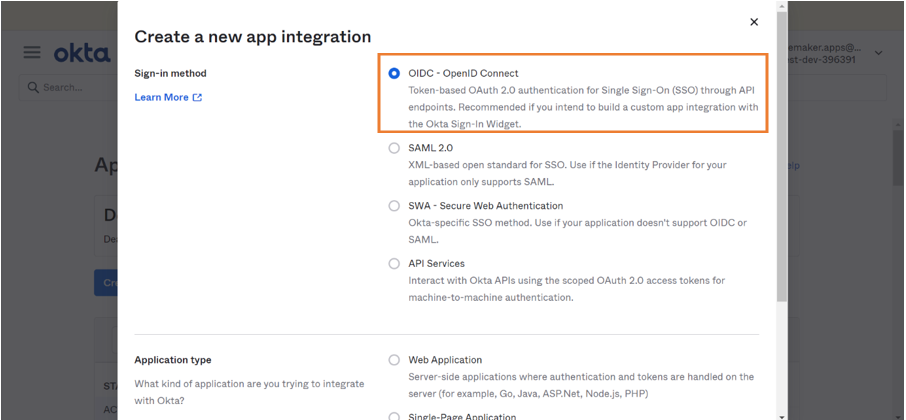Expand the account dropdown chevron
The width and height of the screenshot is (906, 420).
point(878,53)
